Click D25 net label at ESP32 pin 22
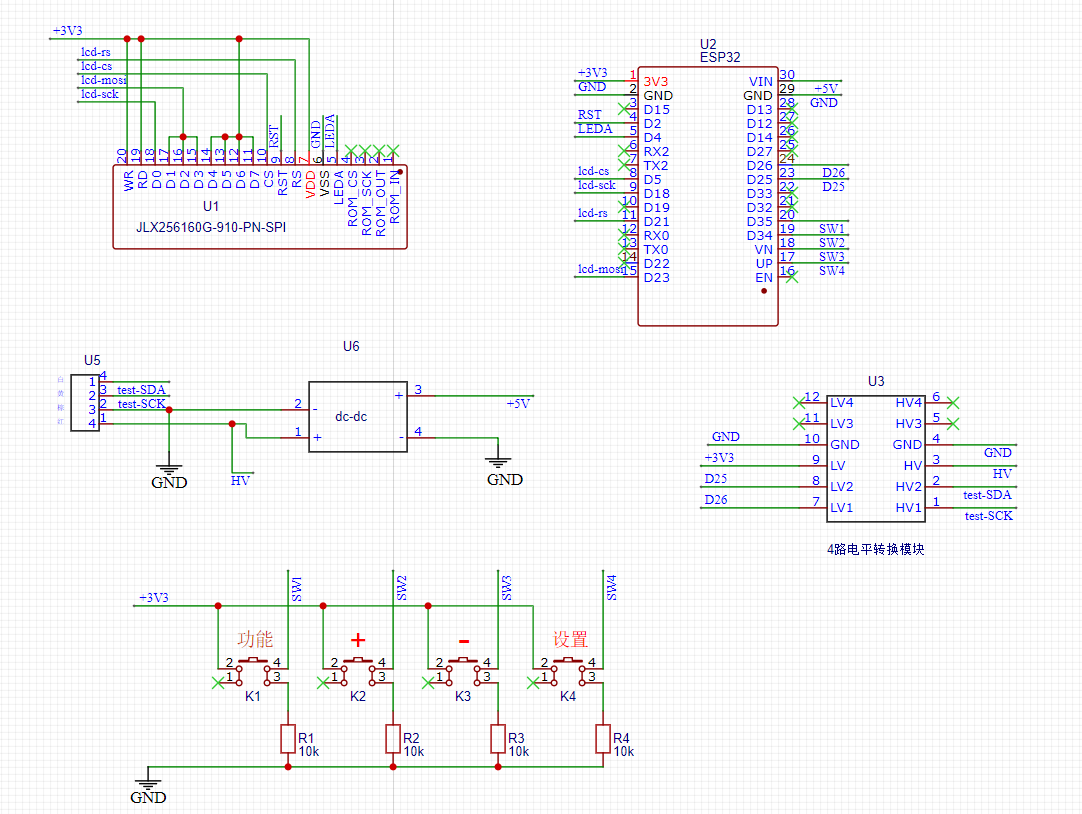Image resolution: width=1082 pixels, height=814 pixels. click(834, 186)
